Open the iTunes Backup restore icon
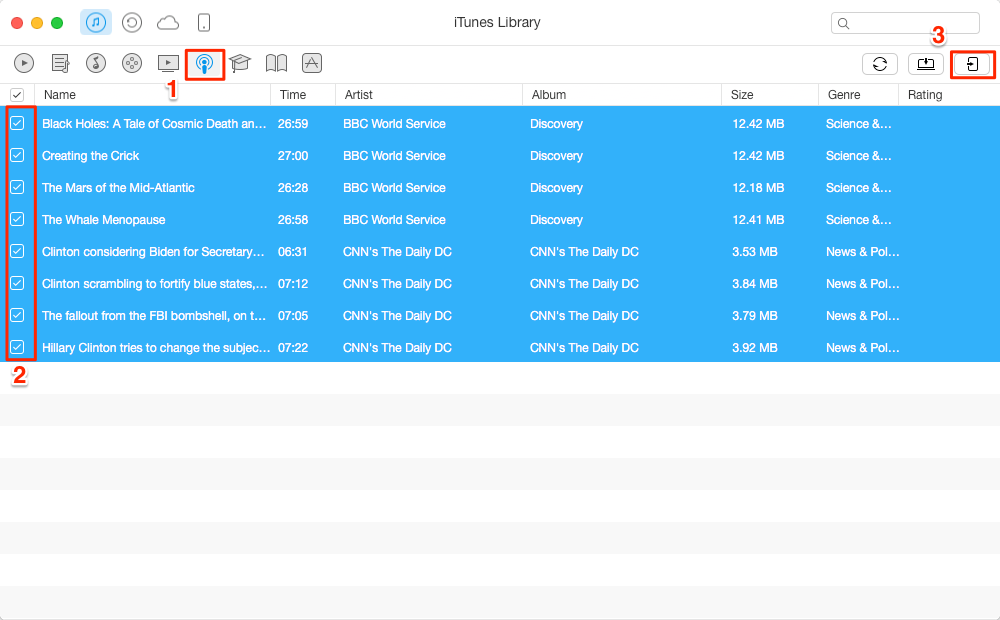 [x=132, y=23]
